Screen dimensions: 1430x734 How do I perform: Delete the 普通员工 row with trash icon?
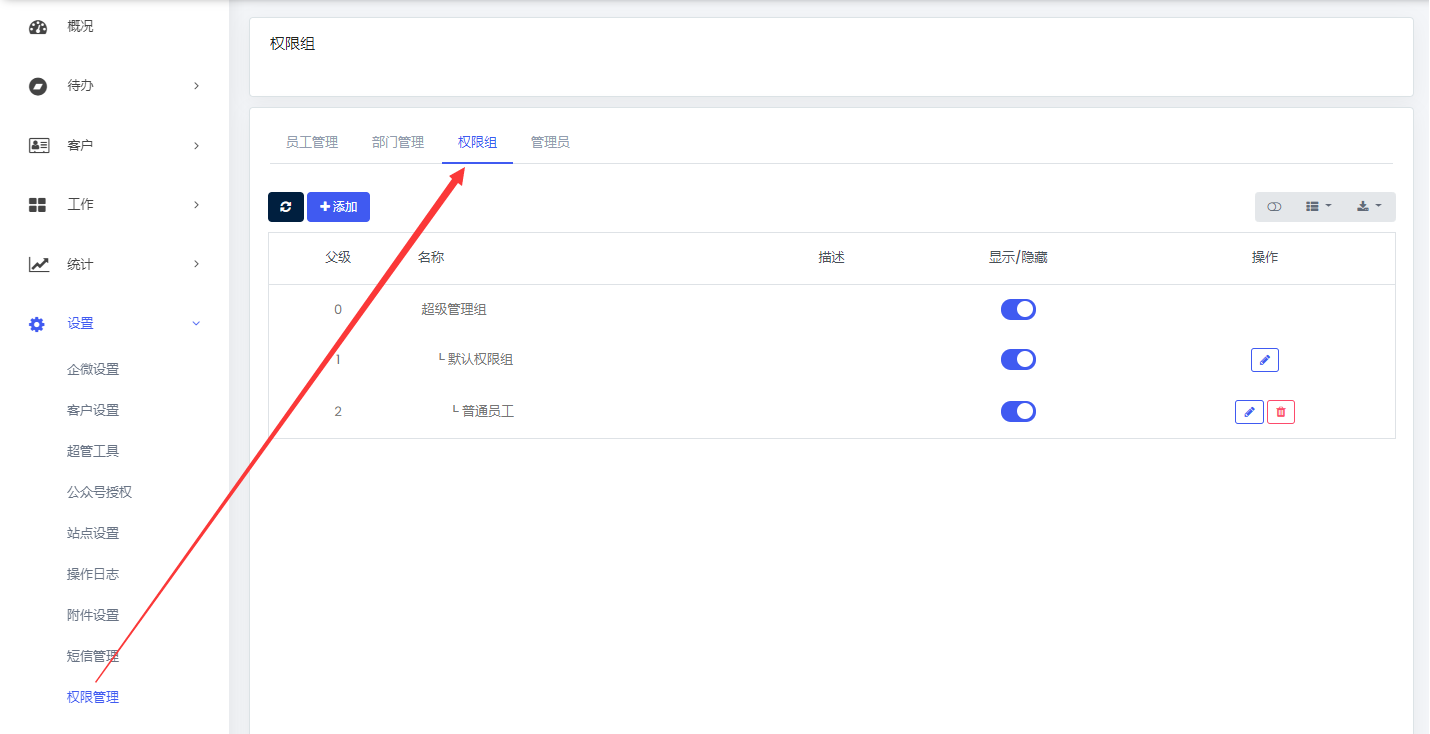tap(1281, 412)
